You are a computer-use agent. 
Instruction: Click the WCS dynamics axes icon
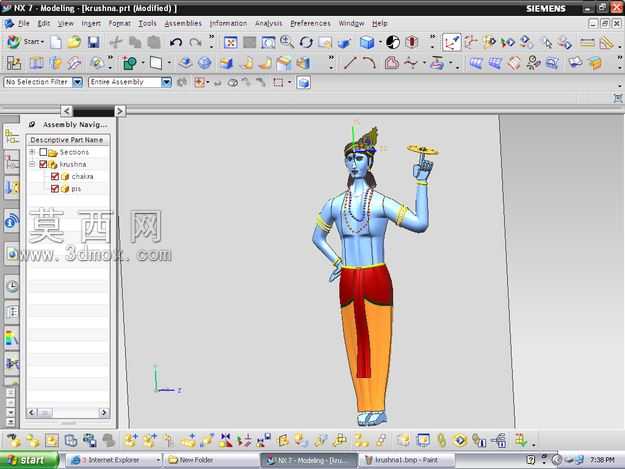(451, 42)
